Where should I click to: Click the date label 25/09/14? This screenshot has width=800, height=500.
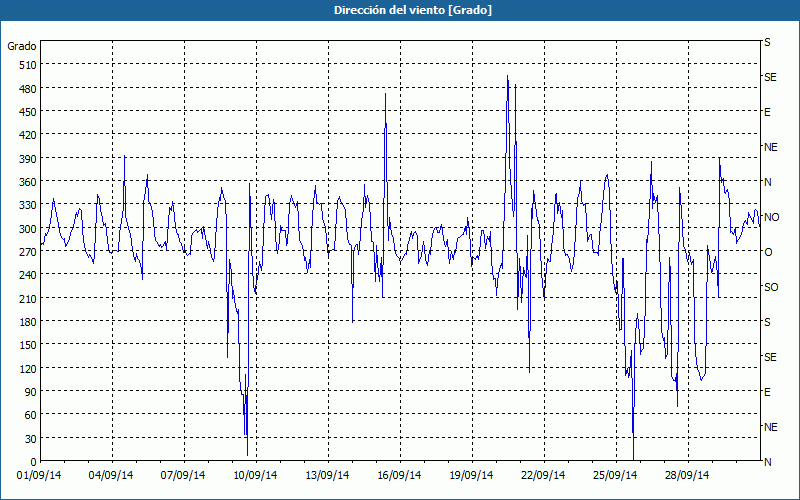pyautogui.click(x=615, y=475)
